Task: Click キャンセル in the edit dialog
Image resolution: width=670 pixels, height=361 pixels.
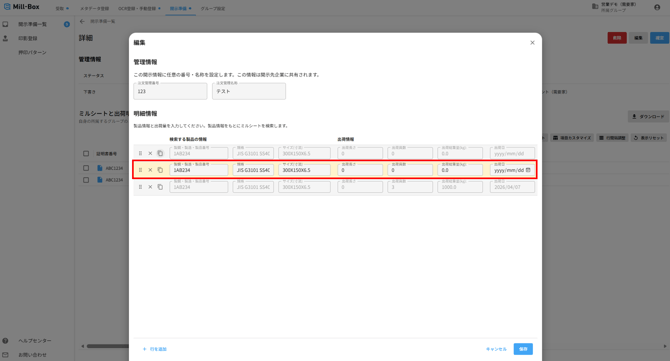Action: (496, 349)
